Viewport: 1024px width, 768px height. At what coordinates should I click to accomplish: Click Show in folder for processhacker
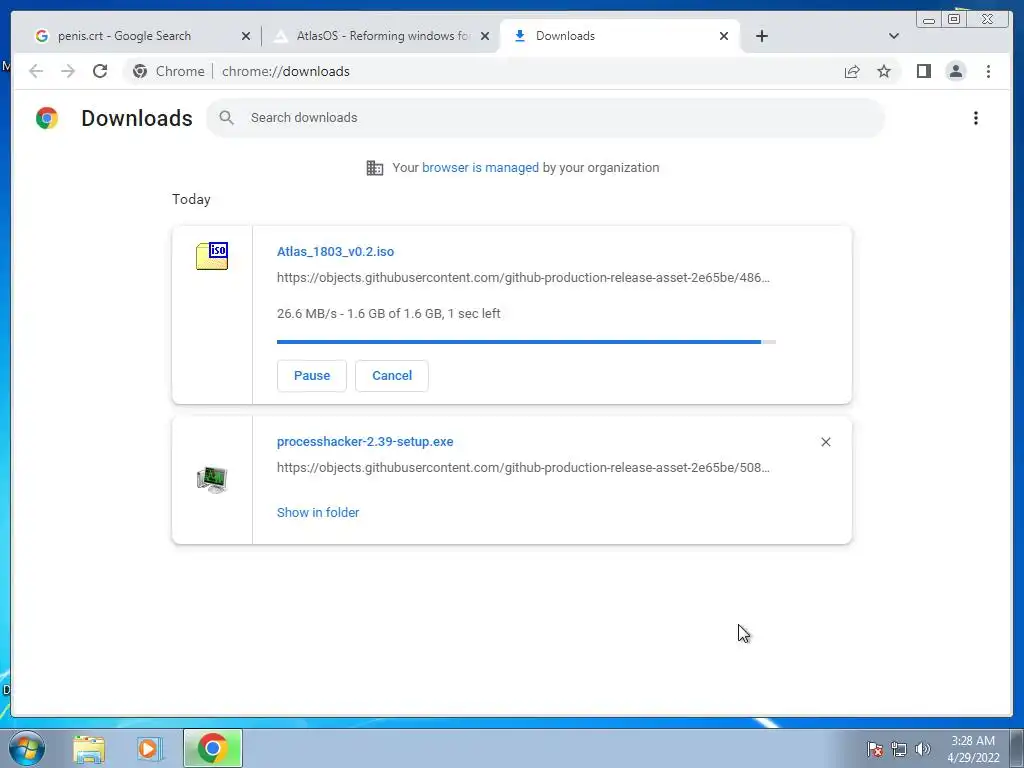click(318, 513)
